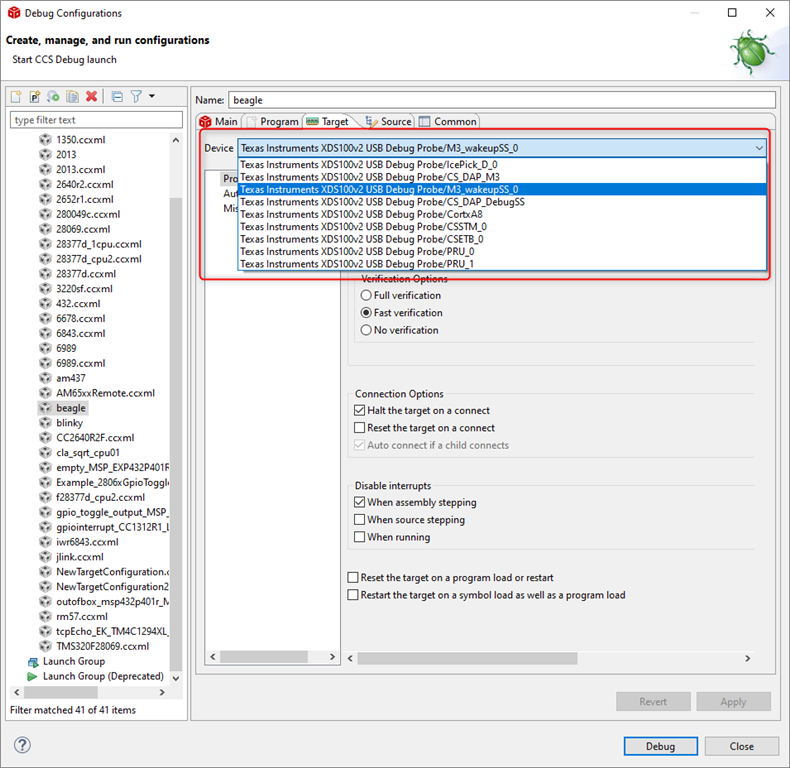790x768 pixels.
Task: Click the Debug button
Action: click(661, 746)
